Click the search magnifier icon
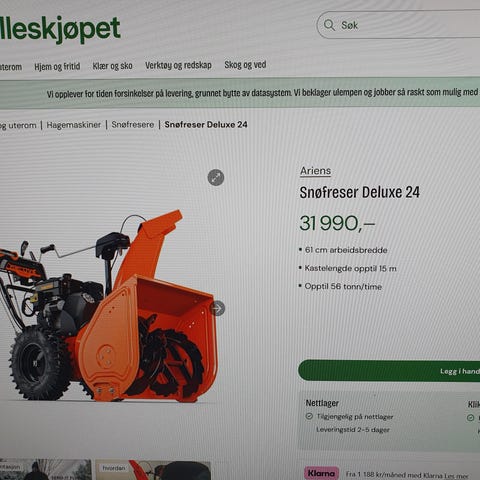Screen dimensions: 480x480 tap(329, 25)
